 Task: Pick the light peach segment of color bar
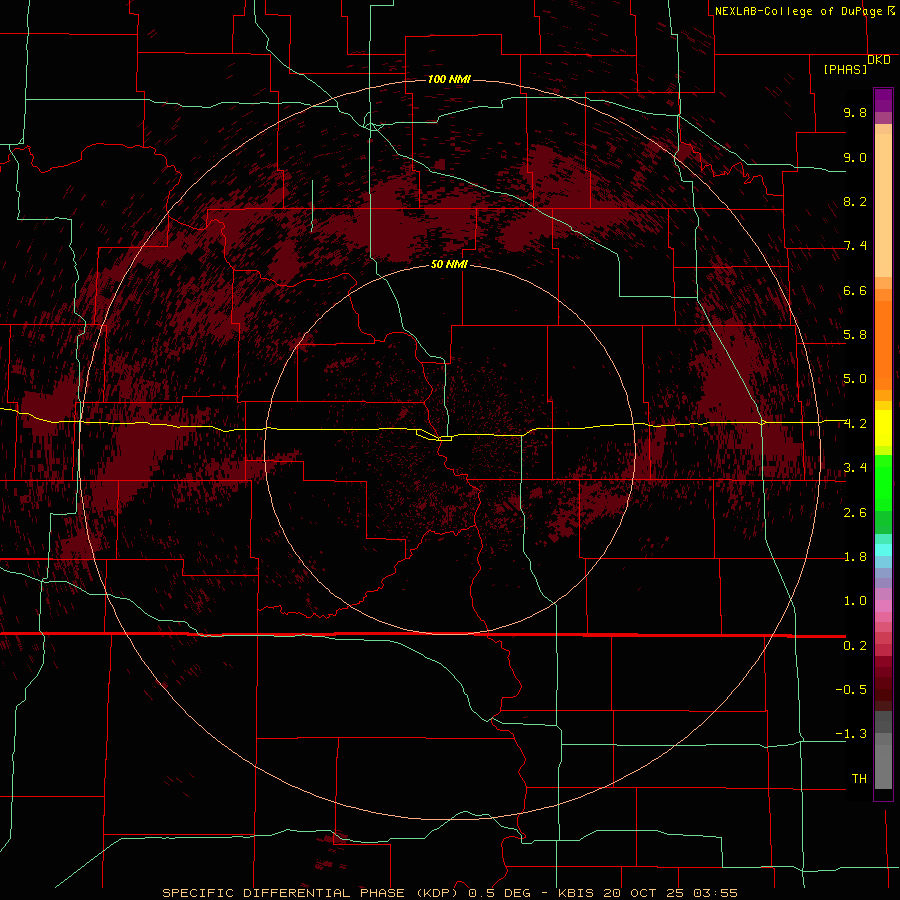tap(883, 205)
